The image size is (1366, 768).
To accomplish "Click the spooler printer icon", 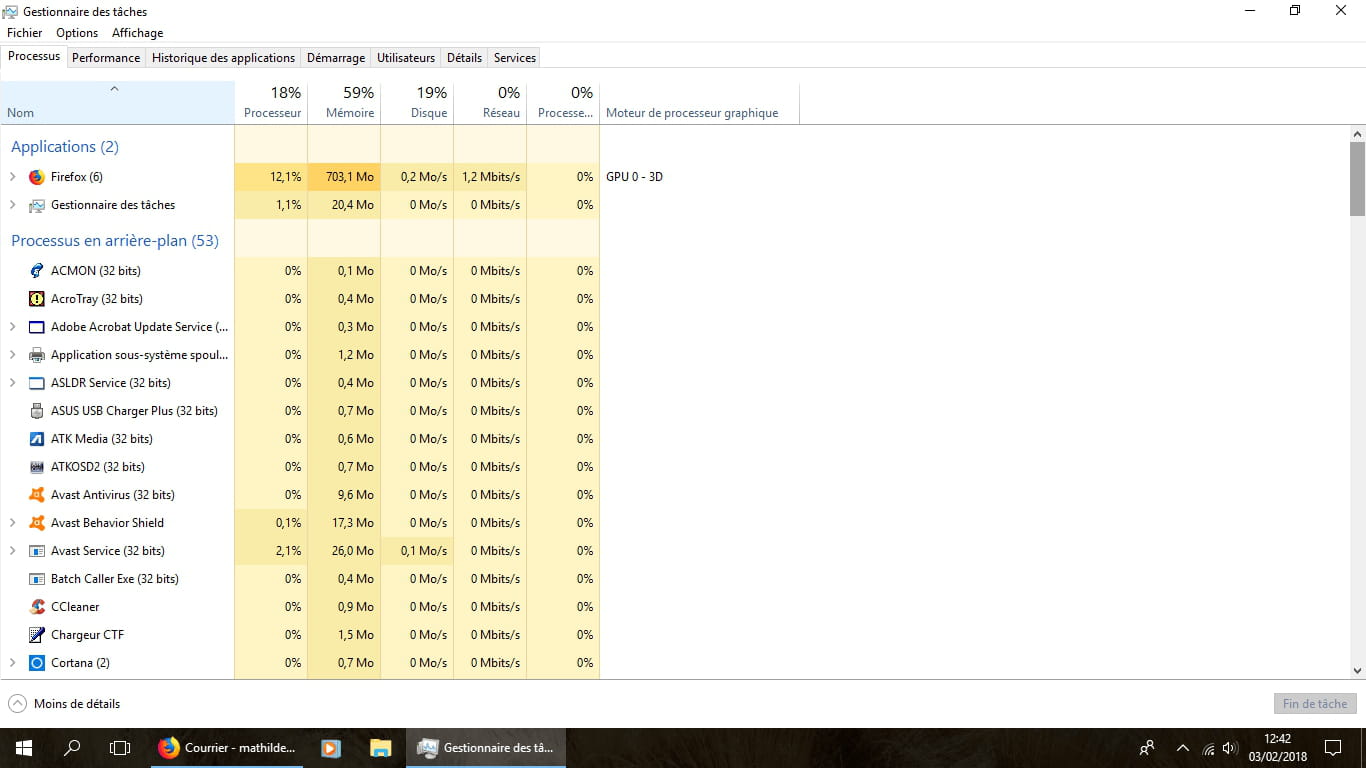I will (37, 355).
